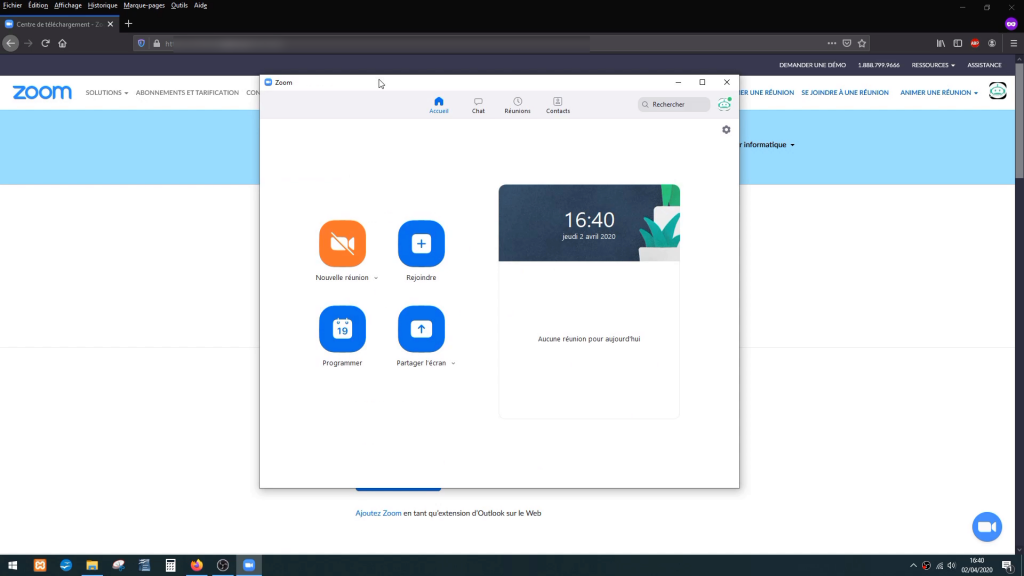Image resolution: width=1024 pixels, height=576 pixels.
Task: Open Firefox Marque-pages menu
Action: coord(144,5)
